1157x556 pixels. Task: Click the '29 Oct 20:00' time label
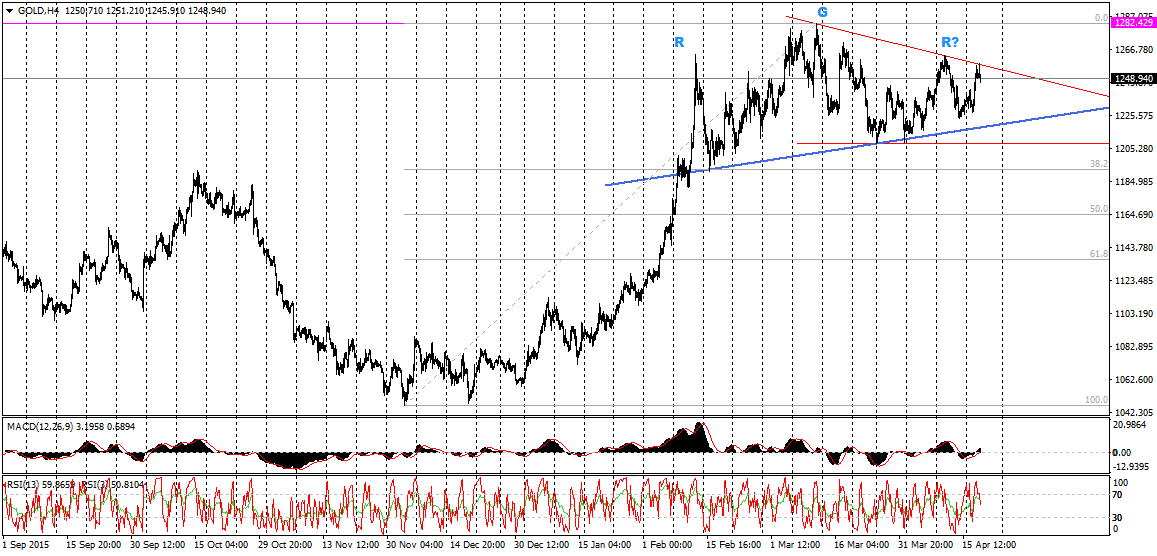click(x=284, y=544)
